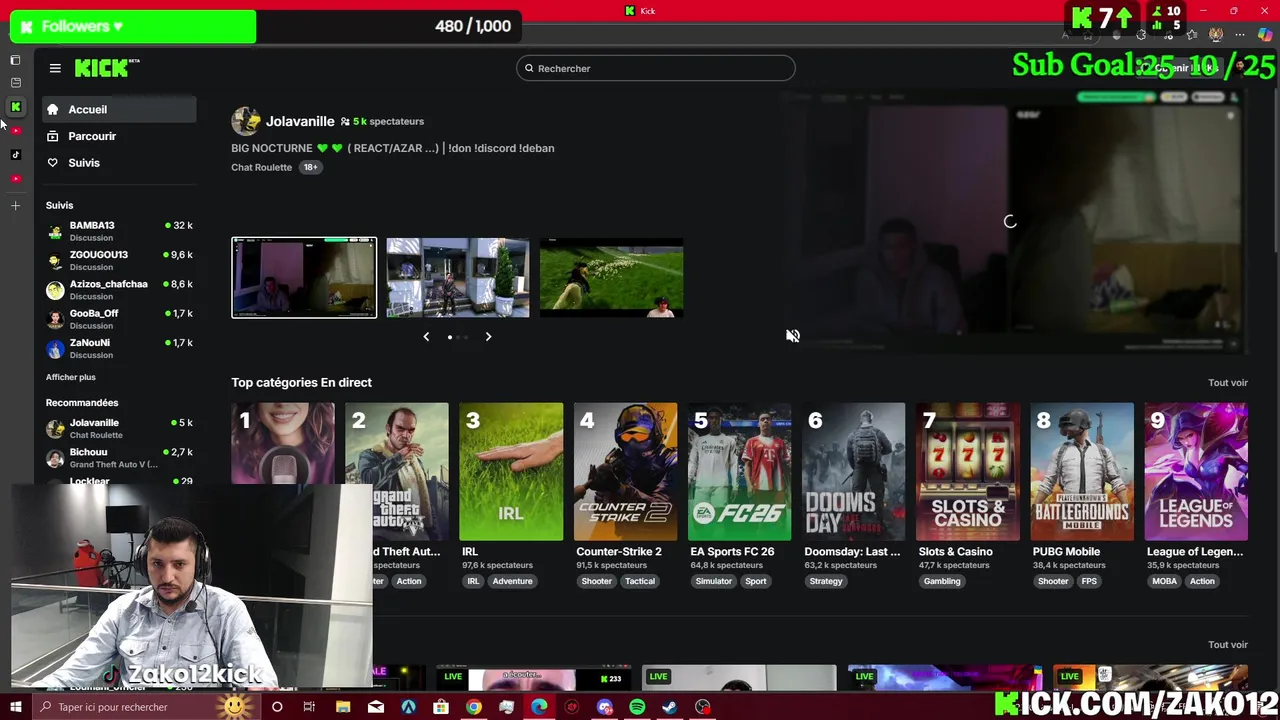The image size is (1280, 720).
Task: Open ZaNouNi followed channel
Action: tap(119, 348)
